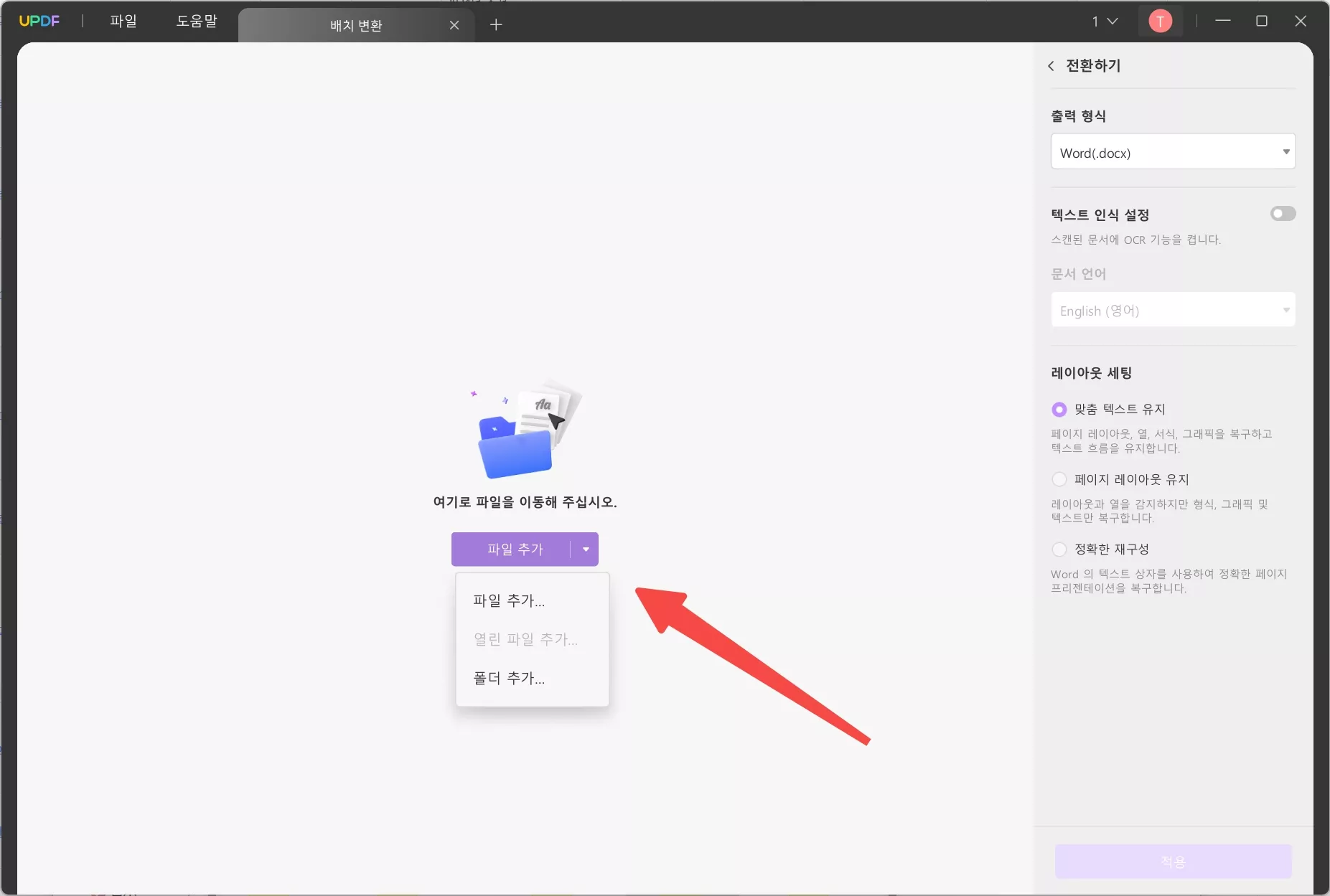
Task: Click the folder drop-zone illustration
Action: [526, 429]
